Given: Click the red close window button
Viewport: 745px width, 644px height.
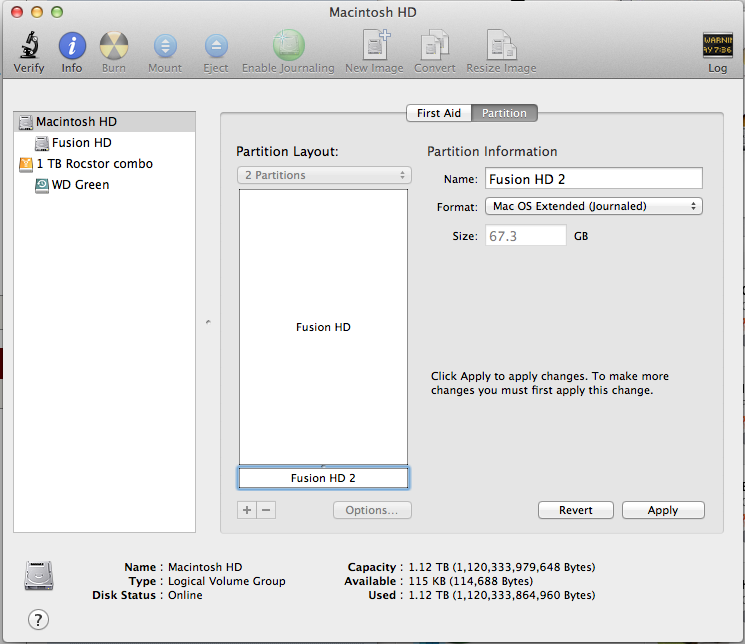Looking at the screenshot, I should coord(17,12).
